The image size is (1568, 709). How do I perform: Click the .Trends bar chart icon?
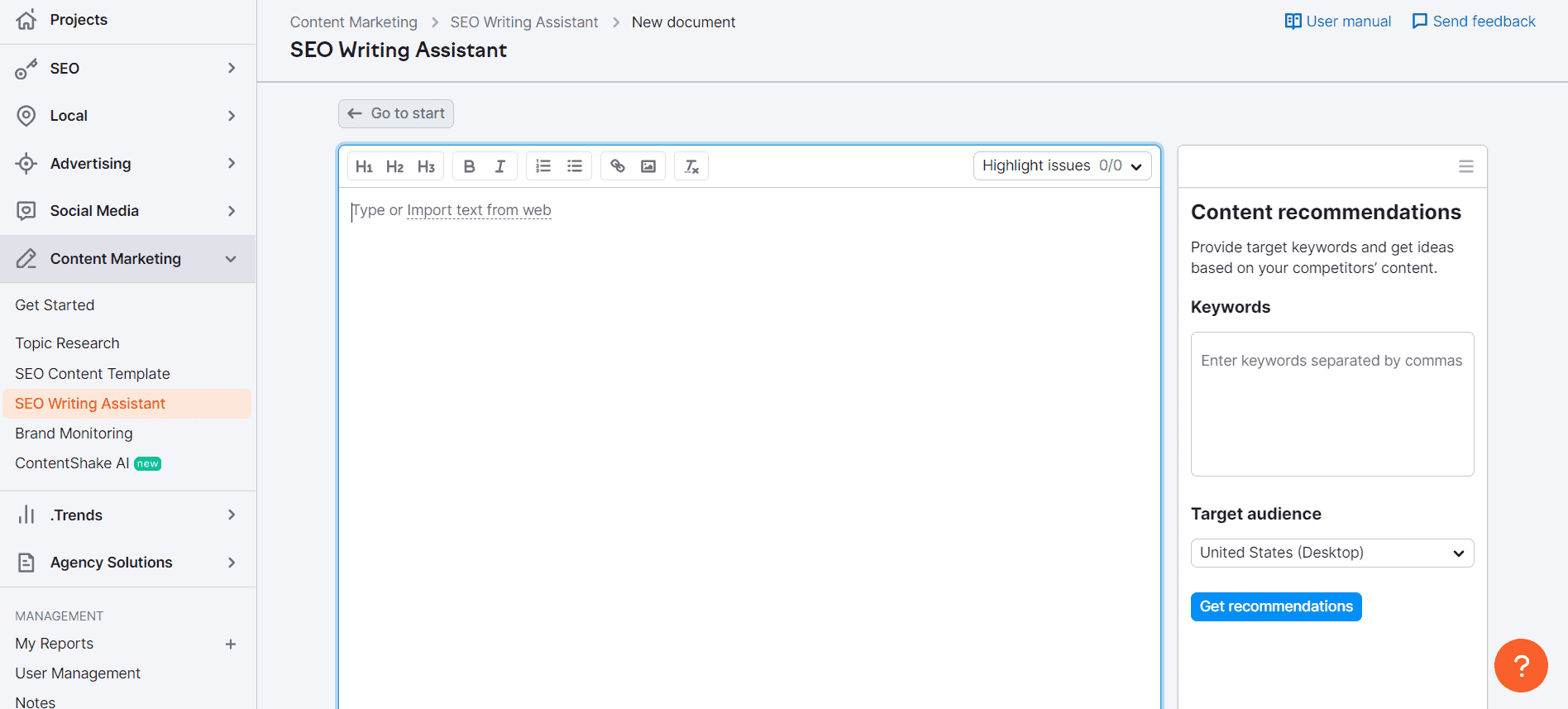pos(26,515)
